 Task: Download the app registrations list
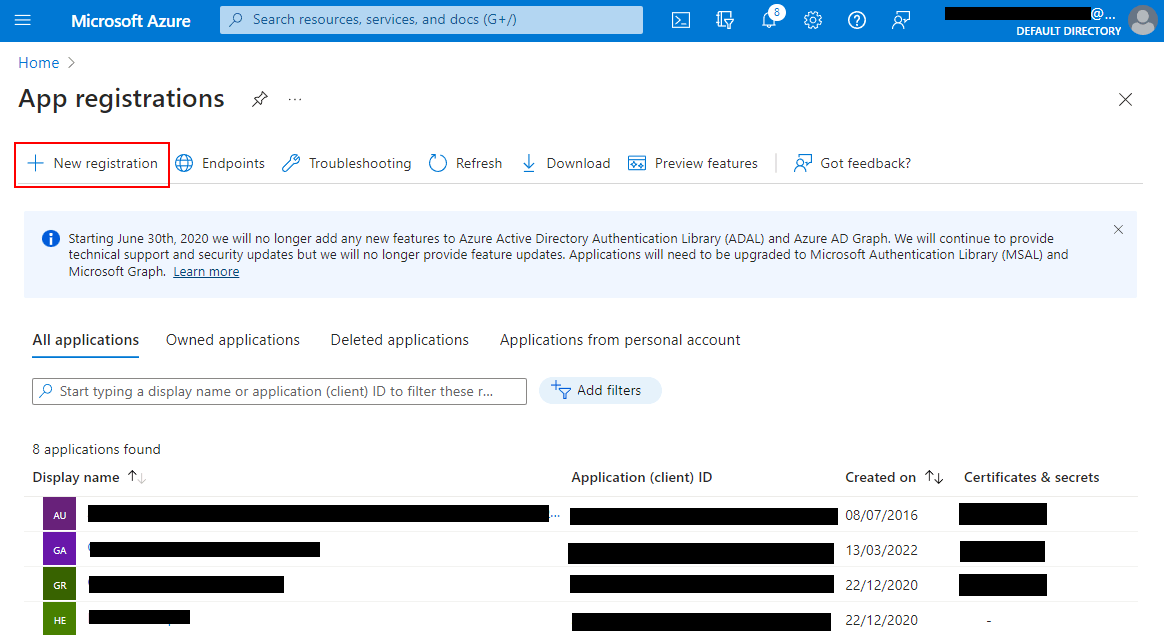[x=566, y=163]
